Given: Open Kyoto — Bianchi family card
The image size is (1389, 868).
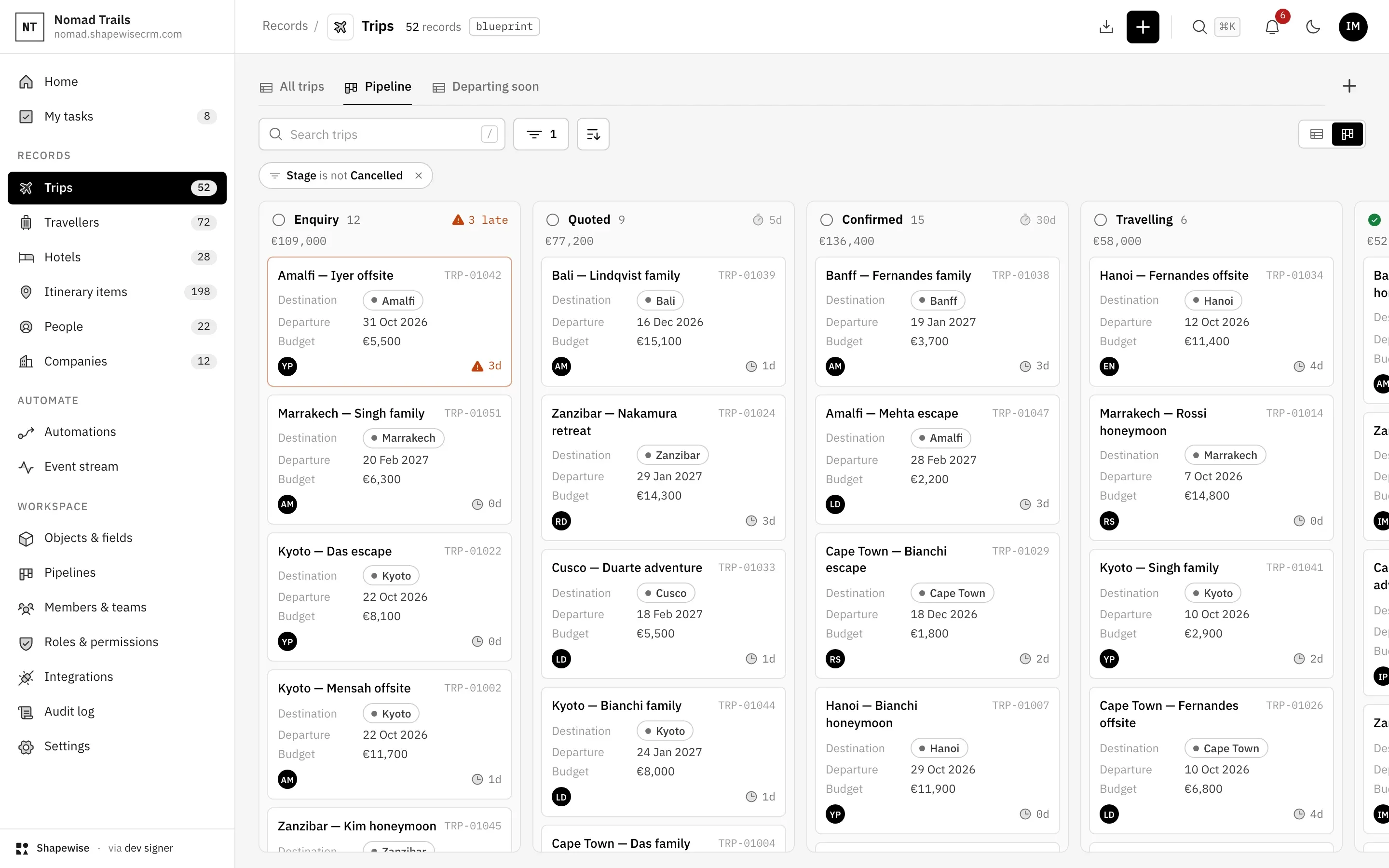Looking at the screenshot, I should (x=663, y=752).
